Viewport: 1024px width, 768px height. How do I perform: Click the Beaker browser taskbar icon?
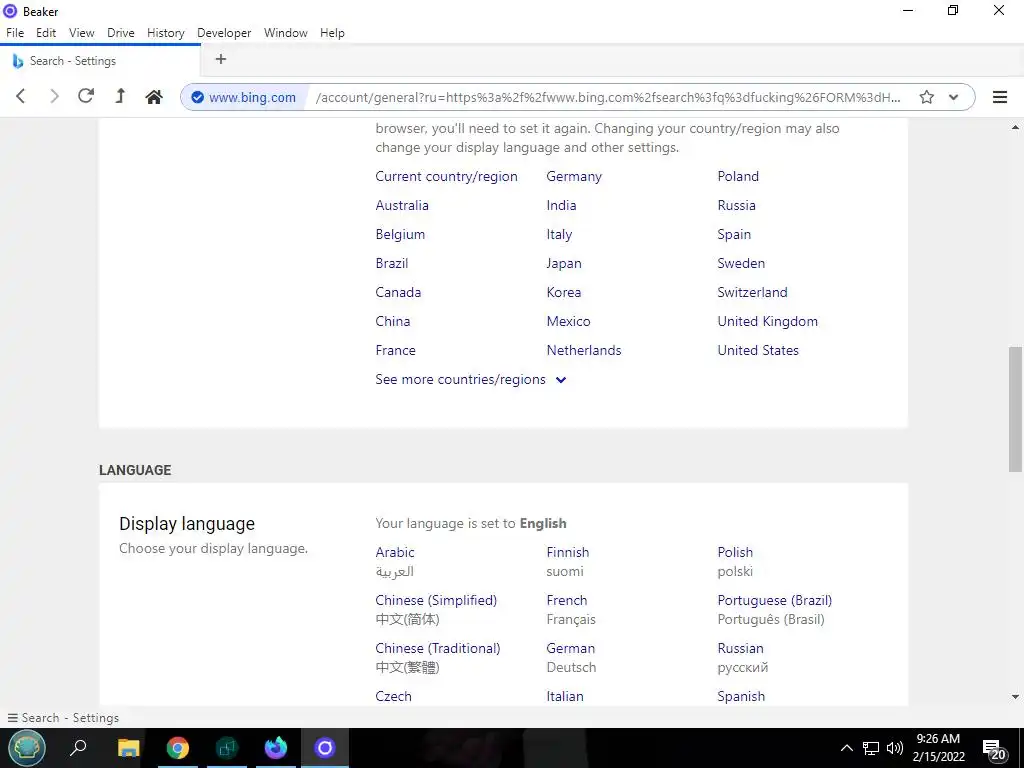click(325, 748)
